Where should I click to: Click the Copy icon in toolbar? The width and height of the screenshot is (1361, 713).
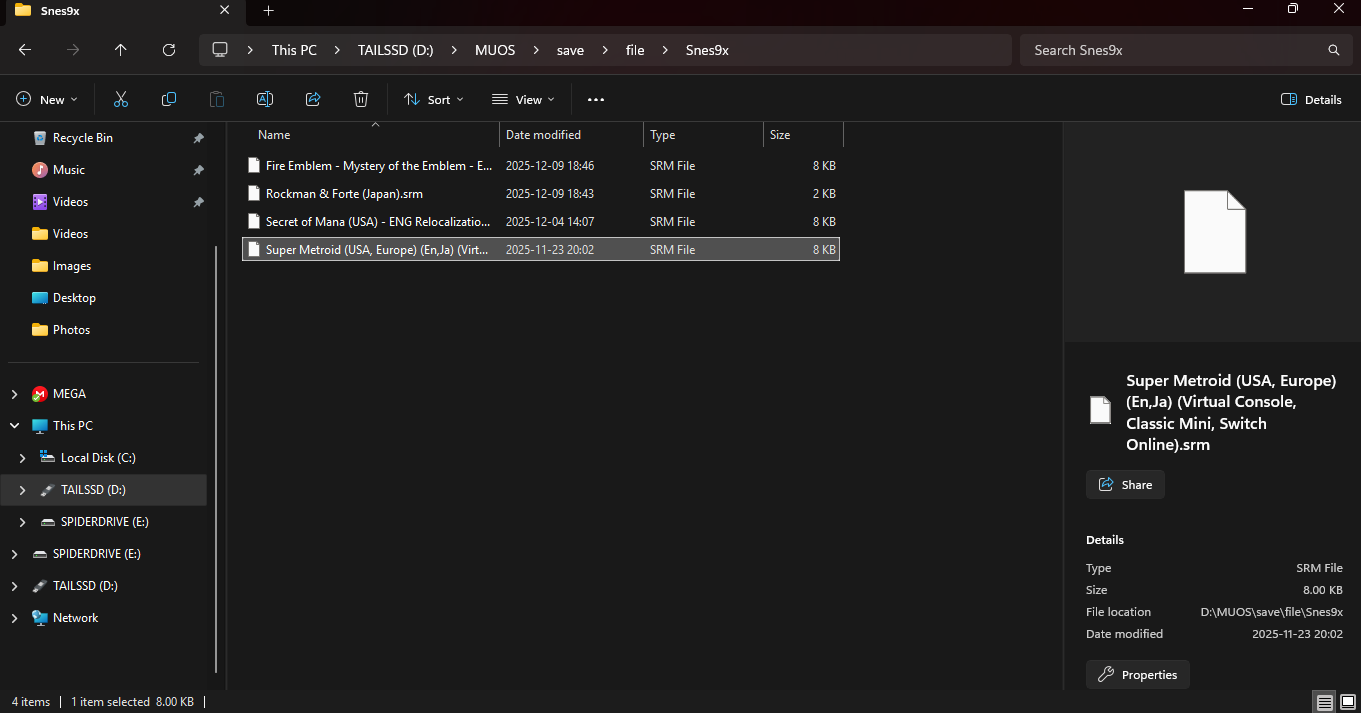pos(169,99)
